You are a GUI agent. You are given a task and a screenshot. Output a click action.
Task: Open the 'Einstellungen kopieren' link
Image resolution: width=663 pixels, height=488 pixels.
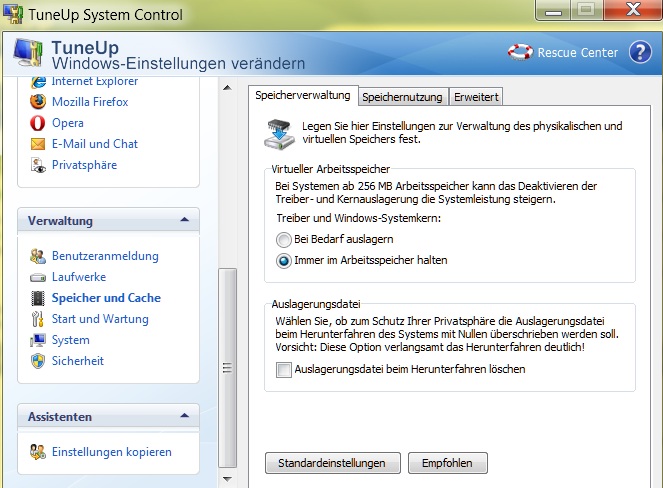coord(112,452)
